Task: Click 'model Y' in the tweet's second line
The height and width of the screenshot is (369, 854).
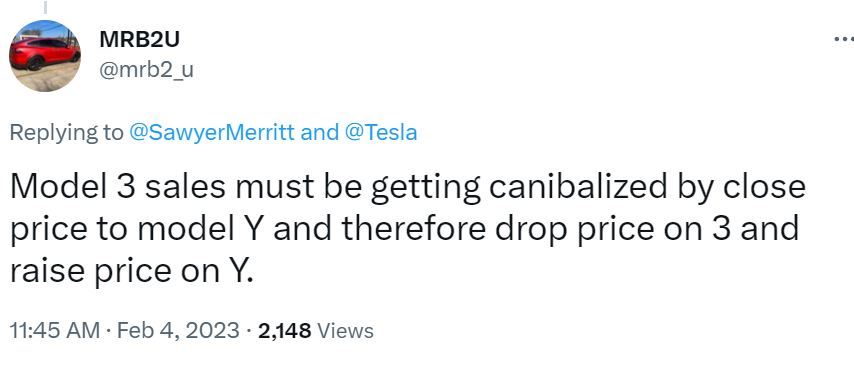Action: point(201,228)
